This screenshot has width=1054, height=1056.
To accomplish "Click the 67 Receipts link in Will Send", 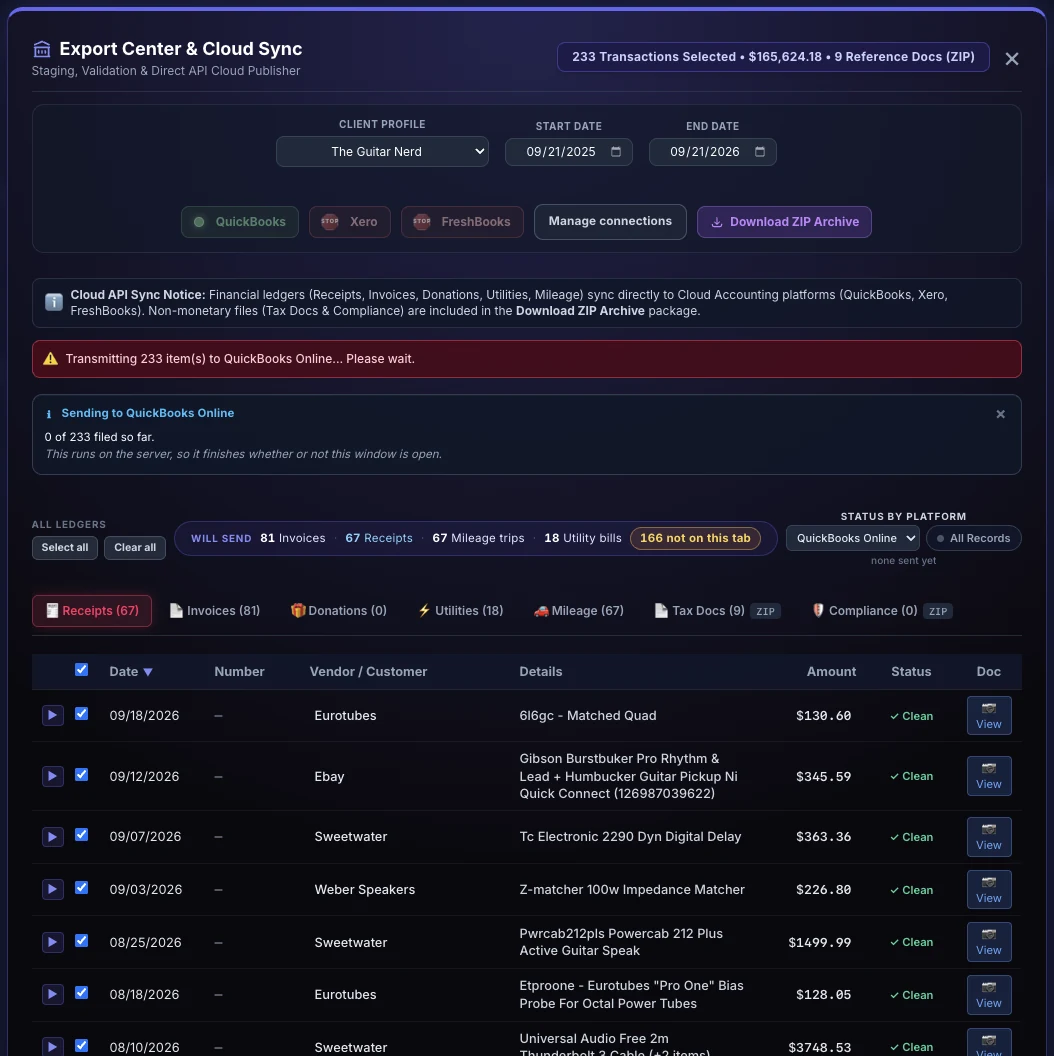I will point(378,538).
